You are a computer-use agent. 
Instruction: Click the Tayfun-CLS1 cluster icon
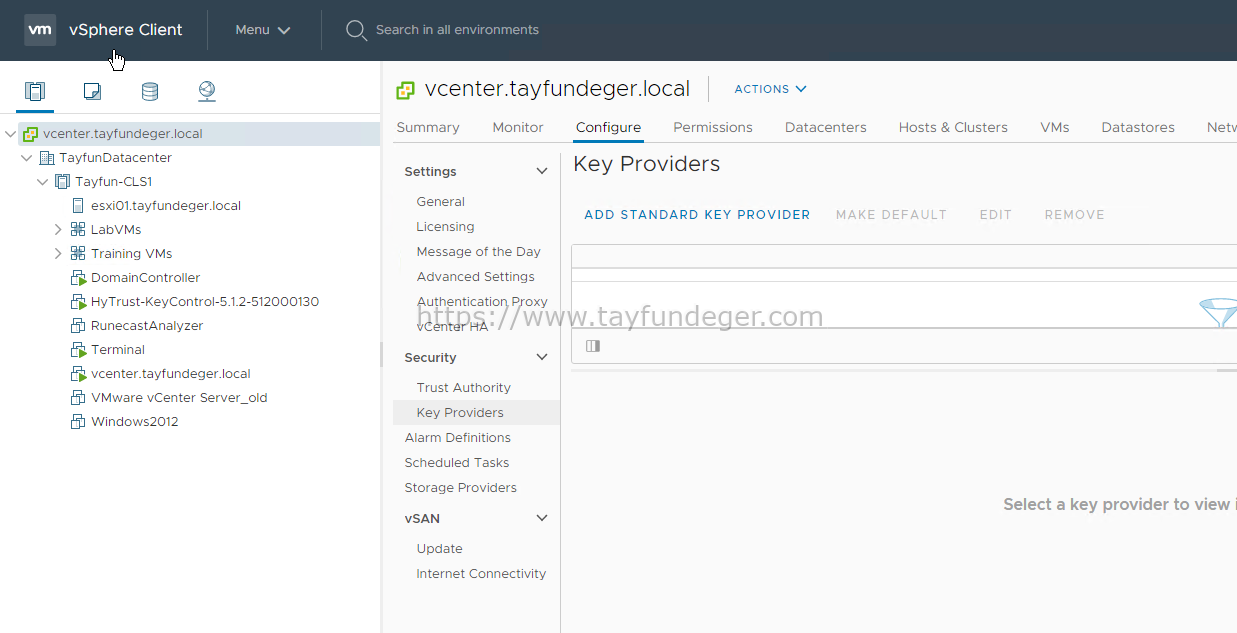coord(63,182)
